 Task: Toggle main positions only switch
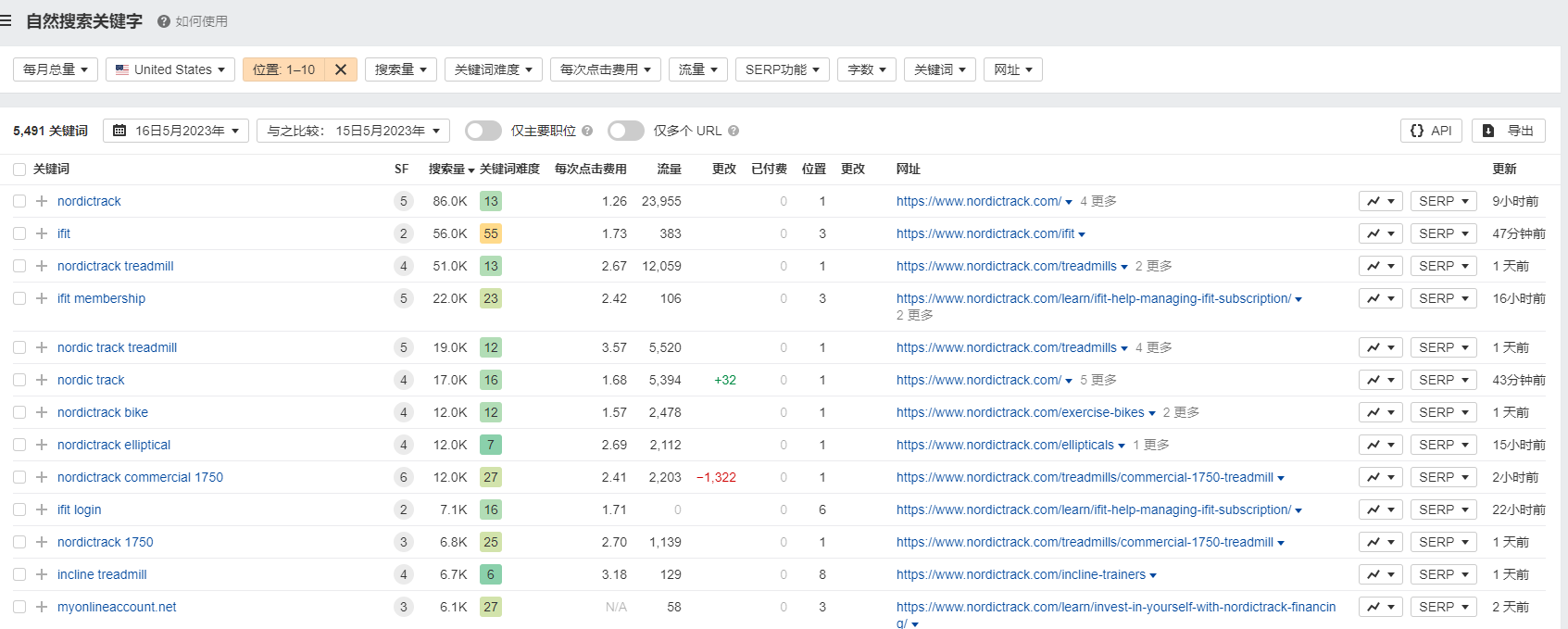click(483, 131)
